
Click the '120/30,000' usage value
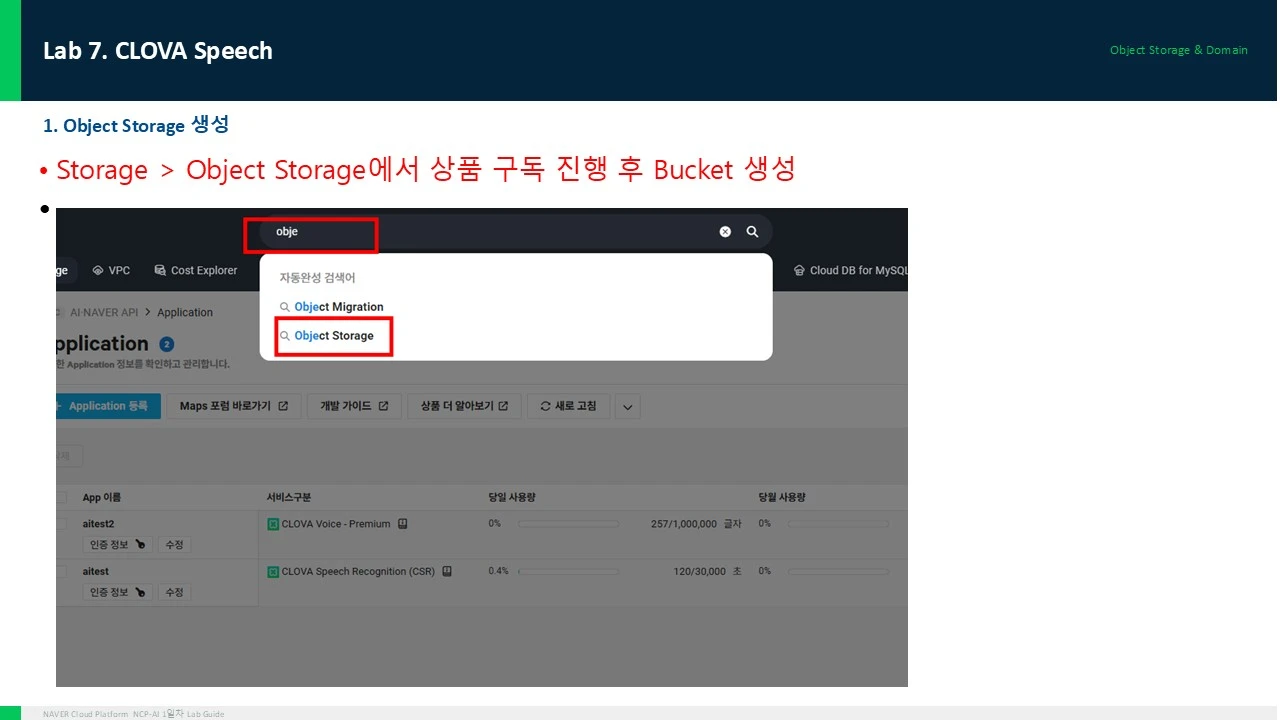coord(702,572)
